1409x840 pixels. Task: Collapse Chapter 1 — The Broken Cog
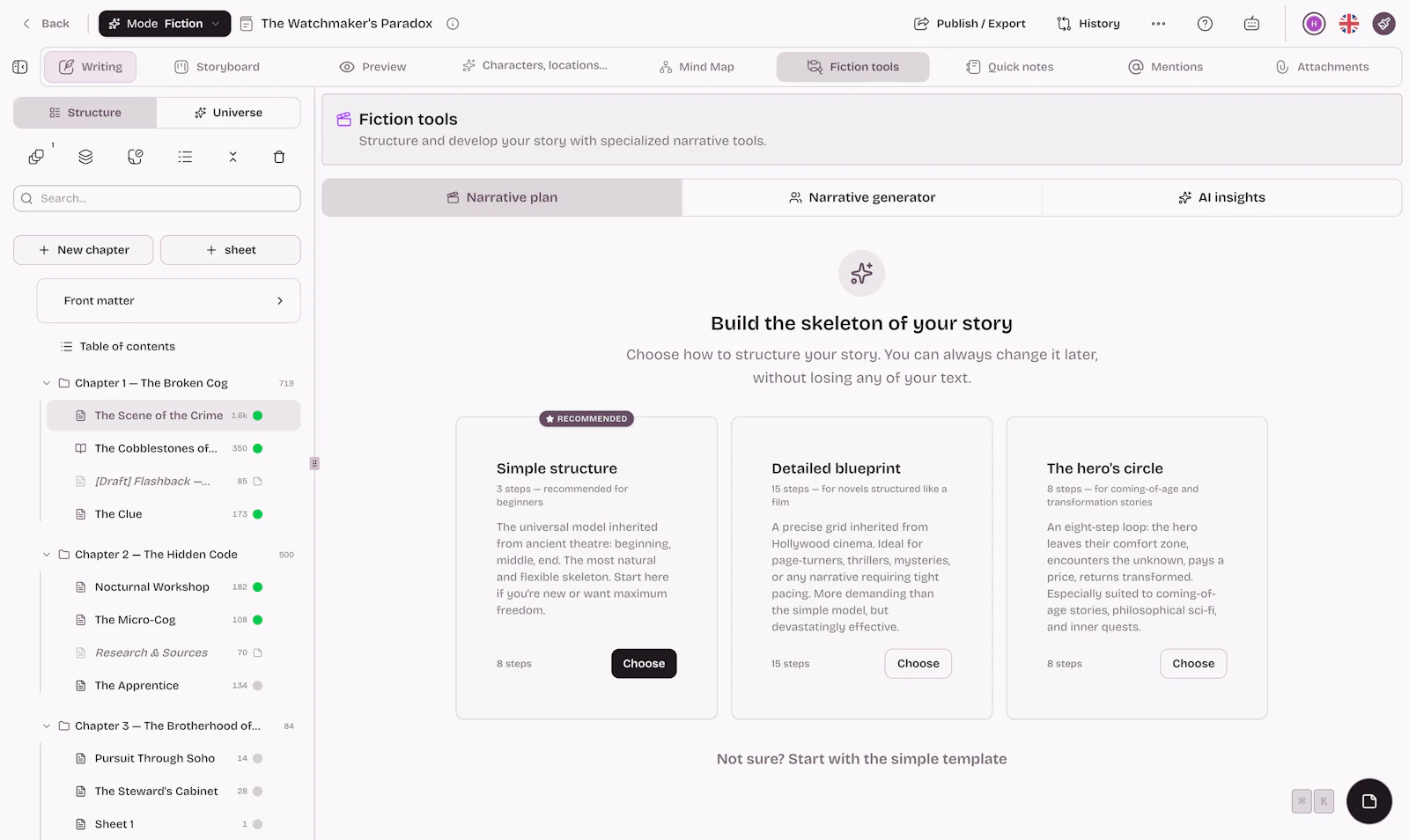(47, 383)
